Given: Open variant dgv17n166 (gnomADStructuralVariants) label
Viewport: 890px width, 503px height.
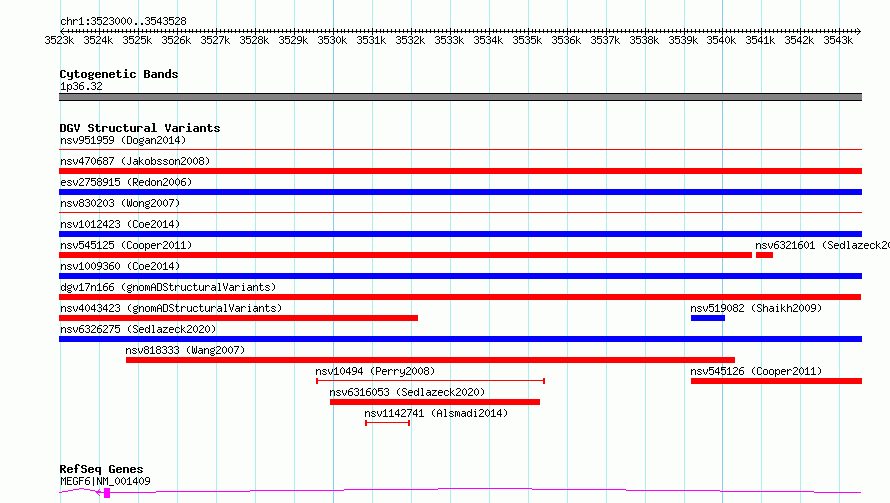Looking at the screenshot, I should [x=168, y=287].
